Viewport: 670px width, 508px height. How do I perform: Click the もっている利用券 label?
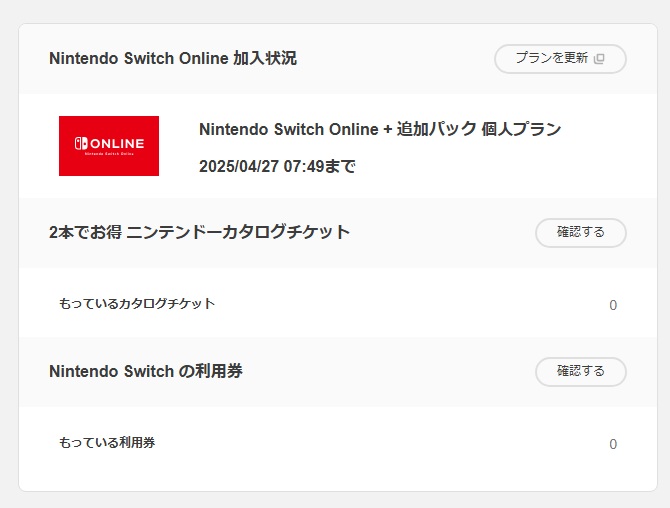107,442
